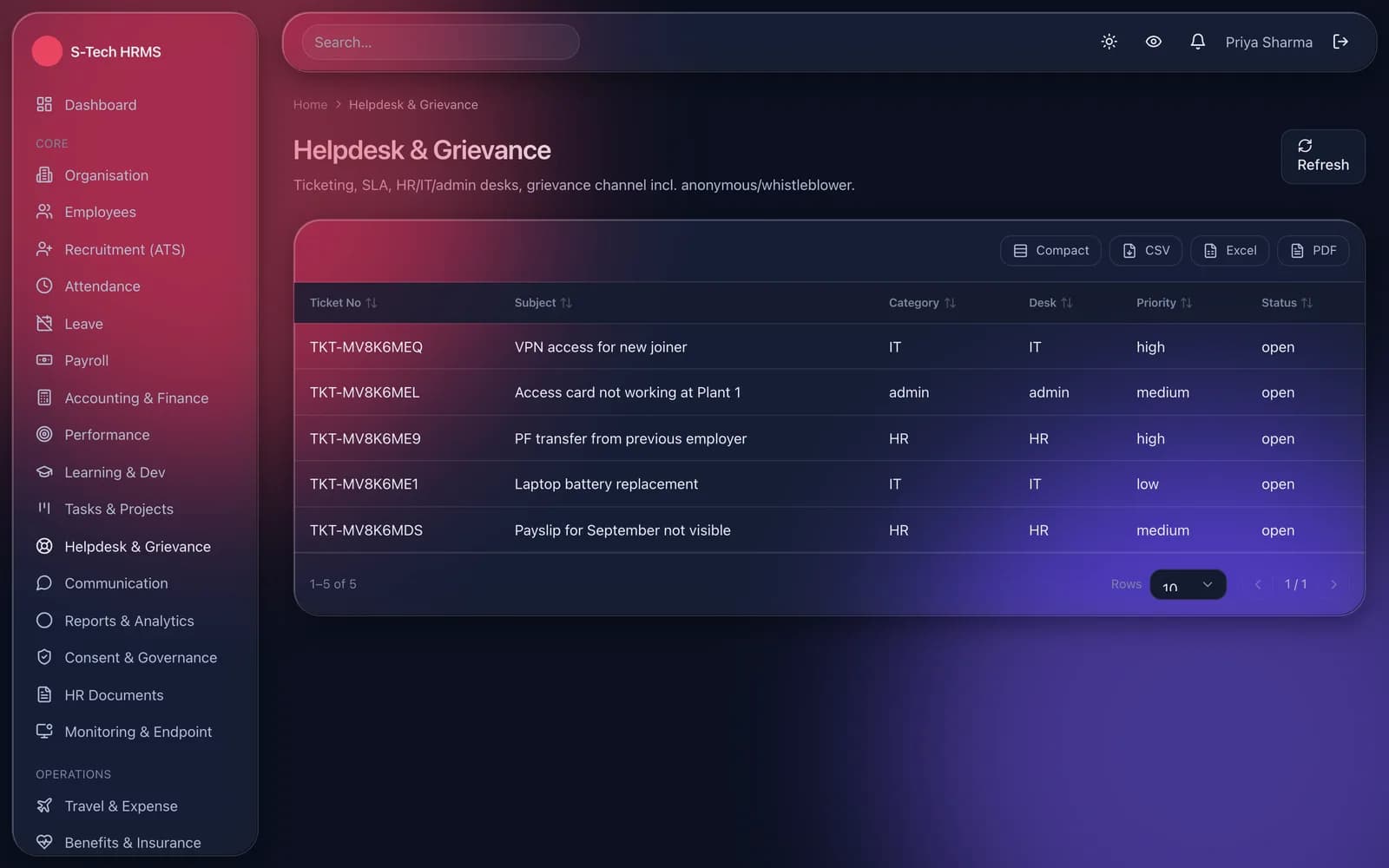Click the Employees people icon
This screenshot has width=1389, height=868.
click(x=44, y=212)
